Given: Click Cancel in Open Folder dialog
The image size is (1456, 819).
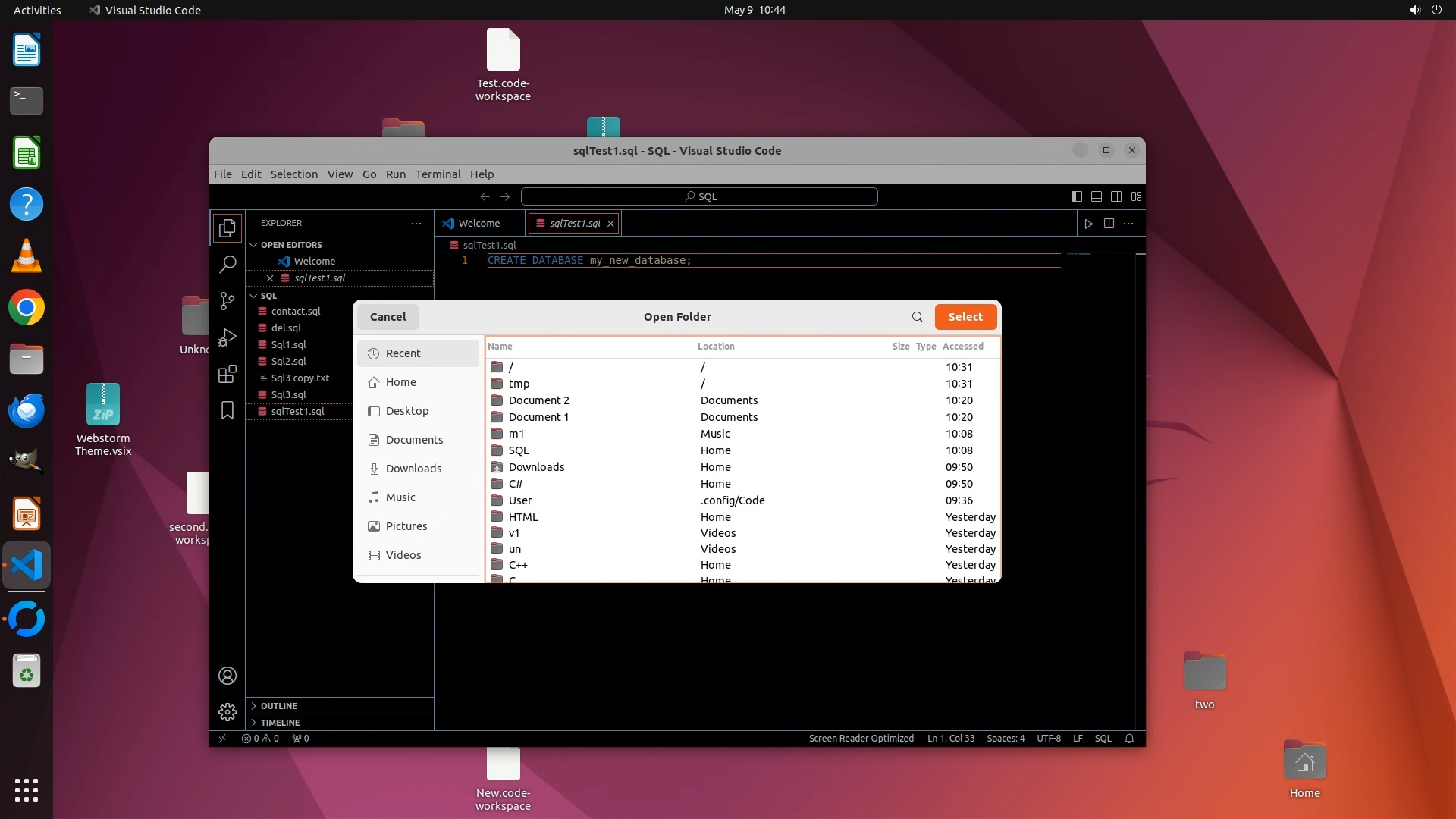Looking at the screenshot, I should point(388,317).
